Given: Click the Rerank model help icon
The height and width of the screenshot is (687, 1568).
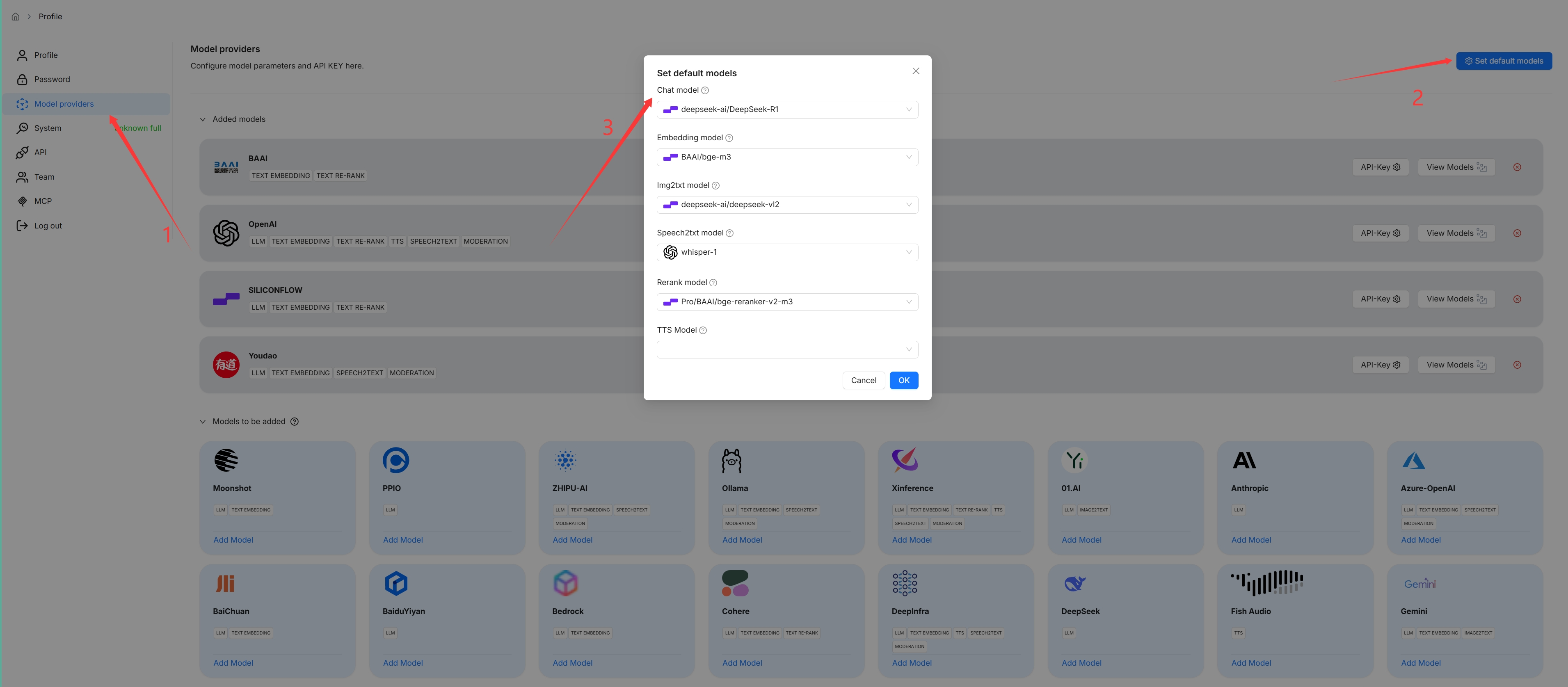Looking at the screenshot, I should (x=713, y=283).
